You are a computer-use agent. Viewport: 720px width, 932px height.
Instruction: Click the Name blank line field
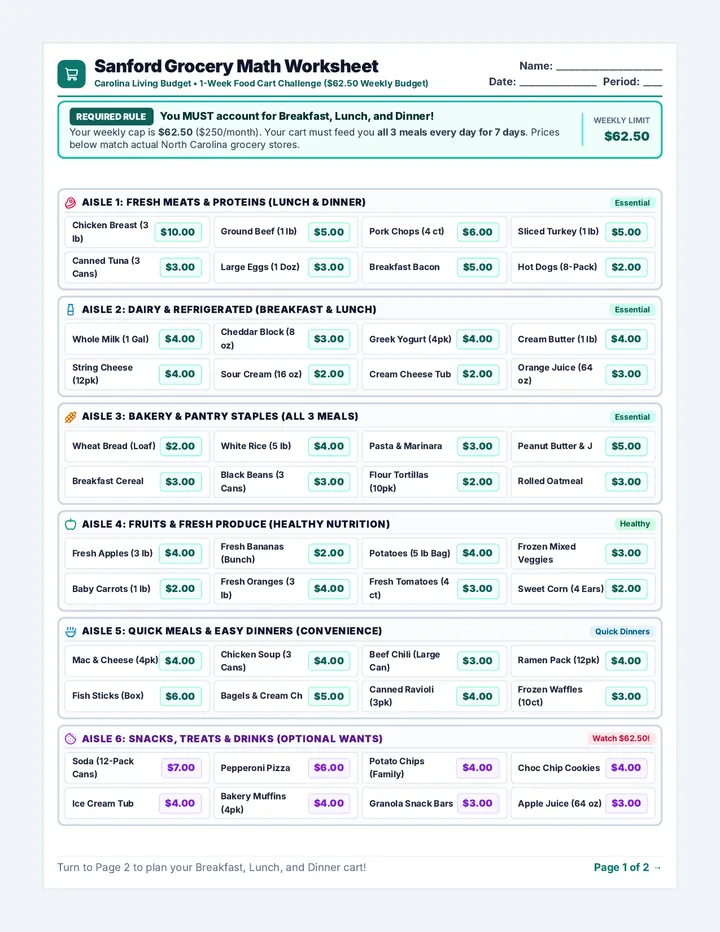(x=609, y=67)
